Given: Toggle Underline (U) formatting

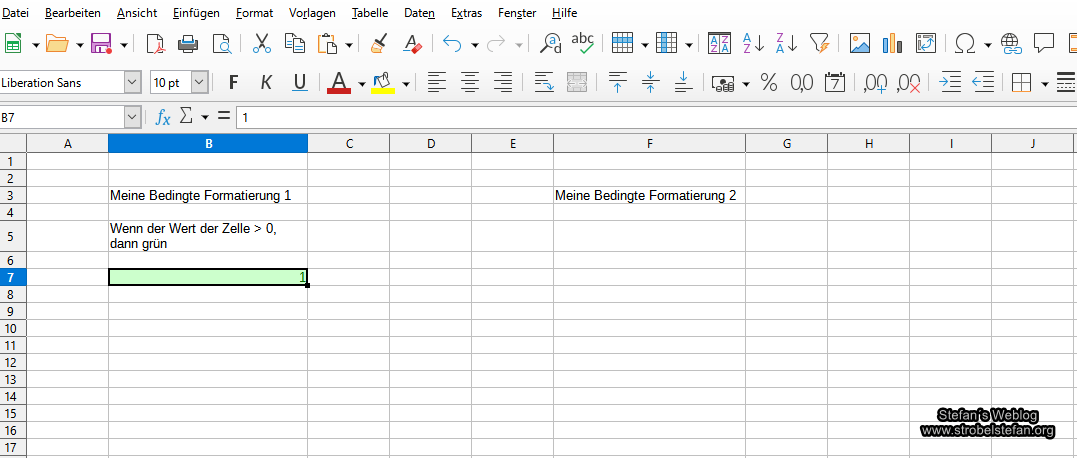Looking at the screenshot, I should tap(299, 83).
